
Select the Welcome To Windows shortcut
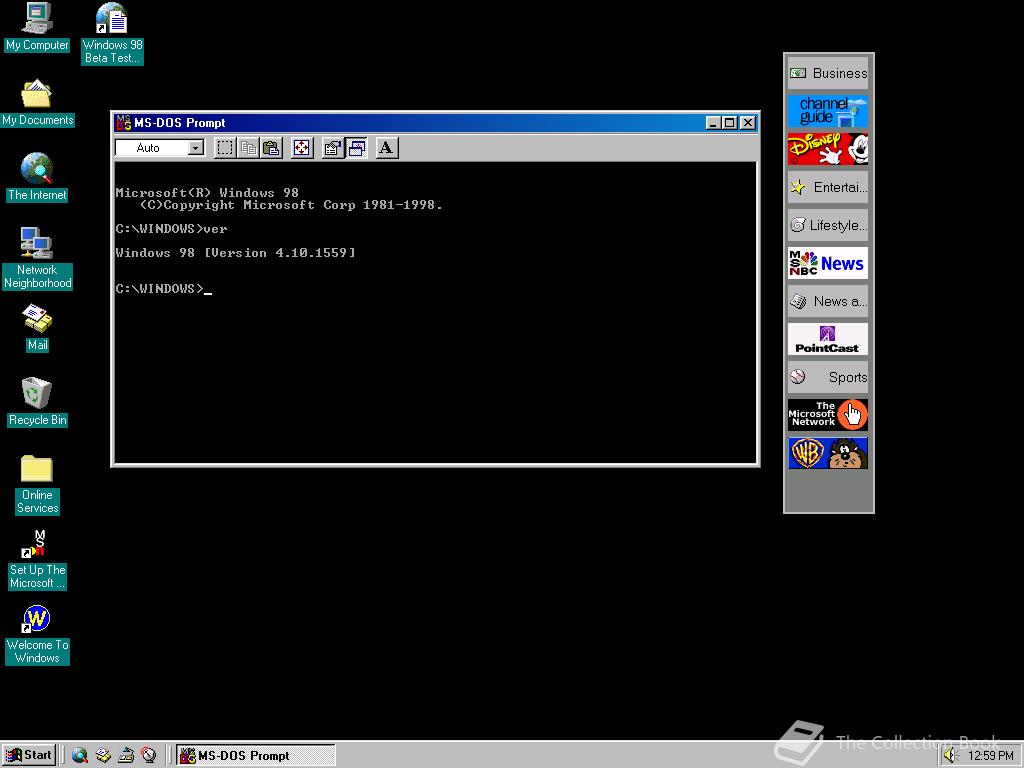point(37,635)
